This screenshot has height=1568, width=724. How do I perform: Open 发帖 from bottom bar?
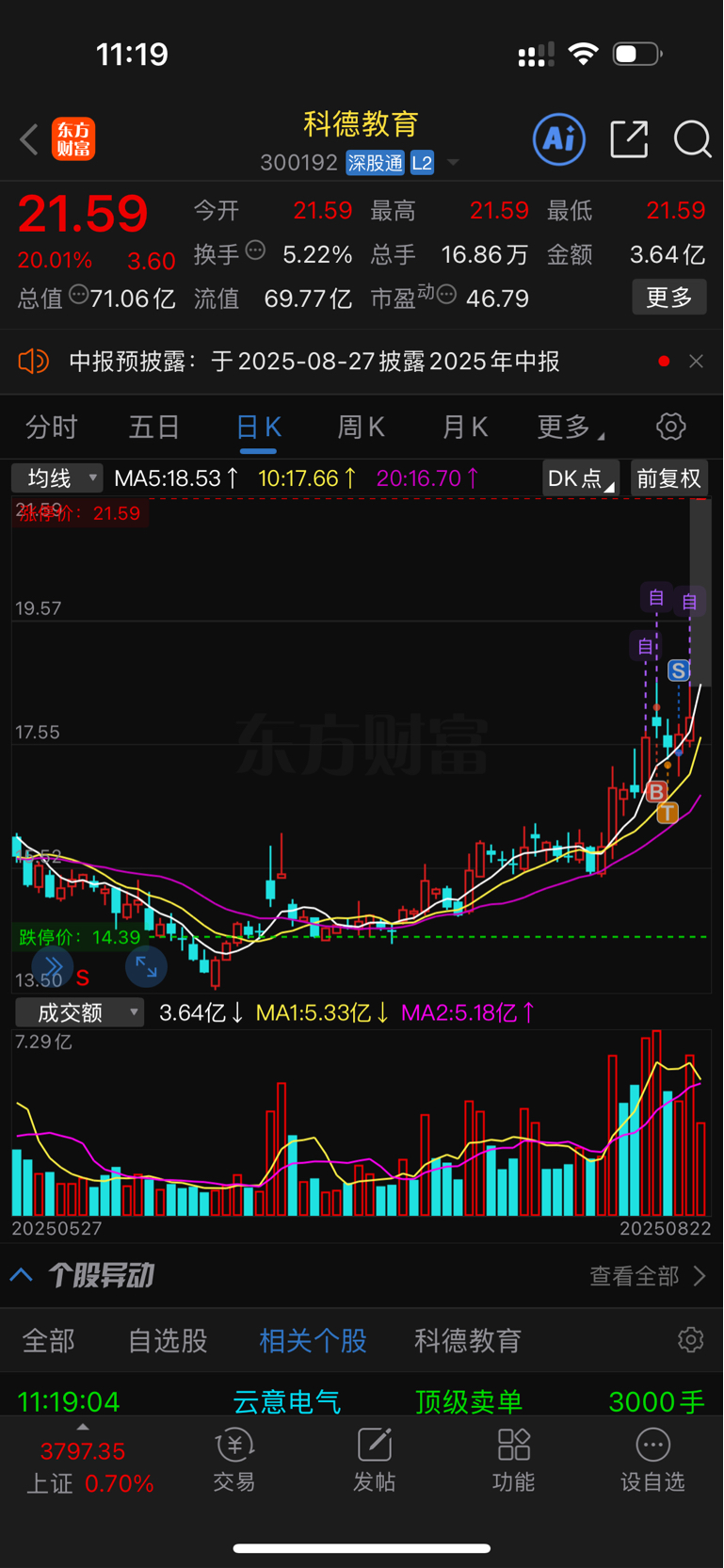point(374,1460)
